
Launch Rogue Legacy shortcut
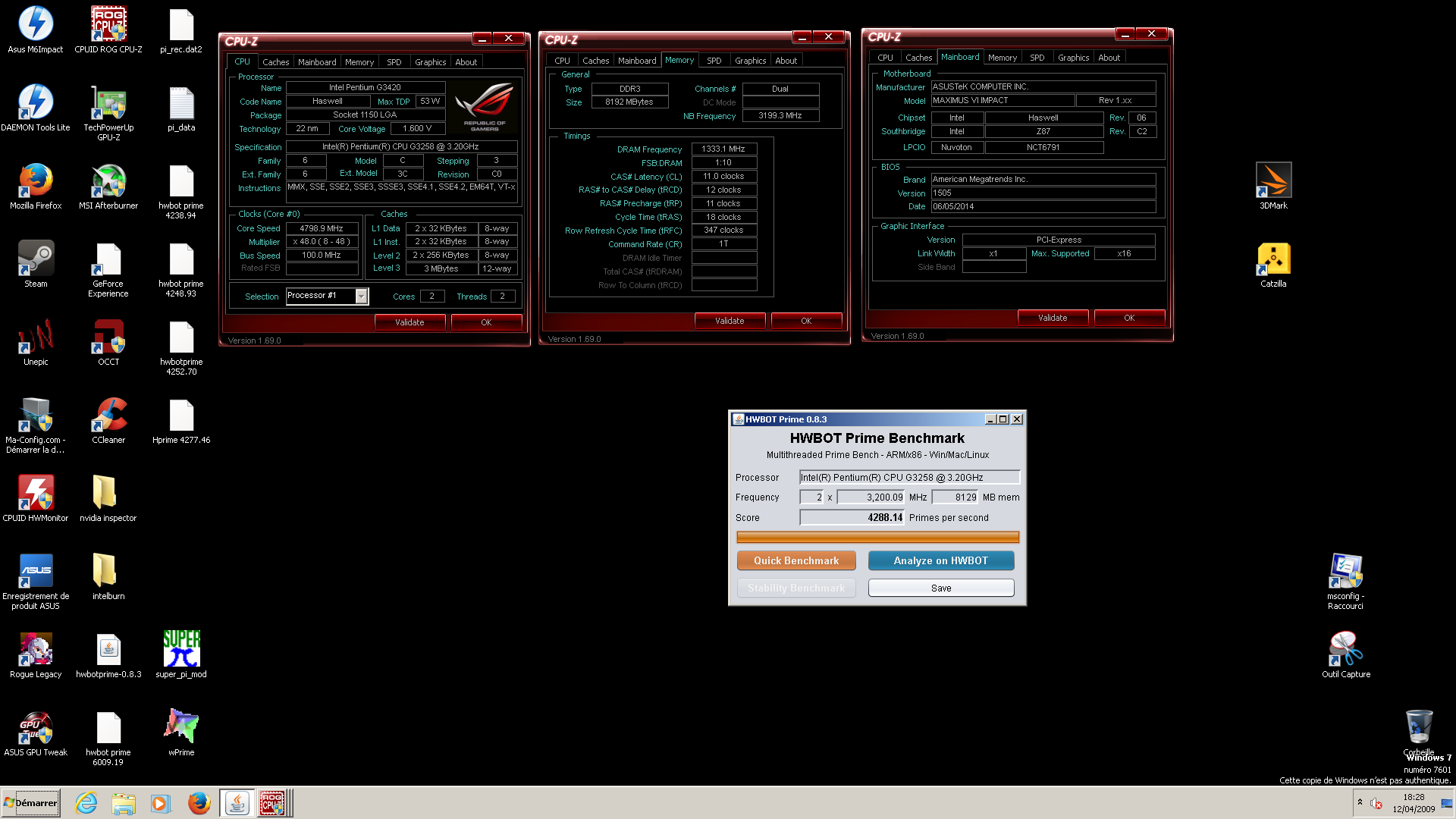36,654
